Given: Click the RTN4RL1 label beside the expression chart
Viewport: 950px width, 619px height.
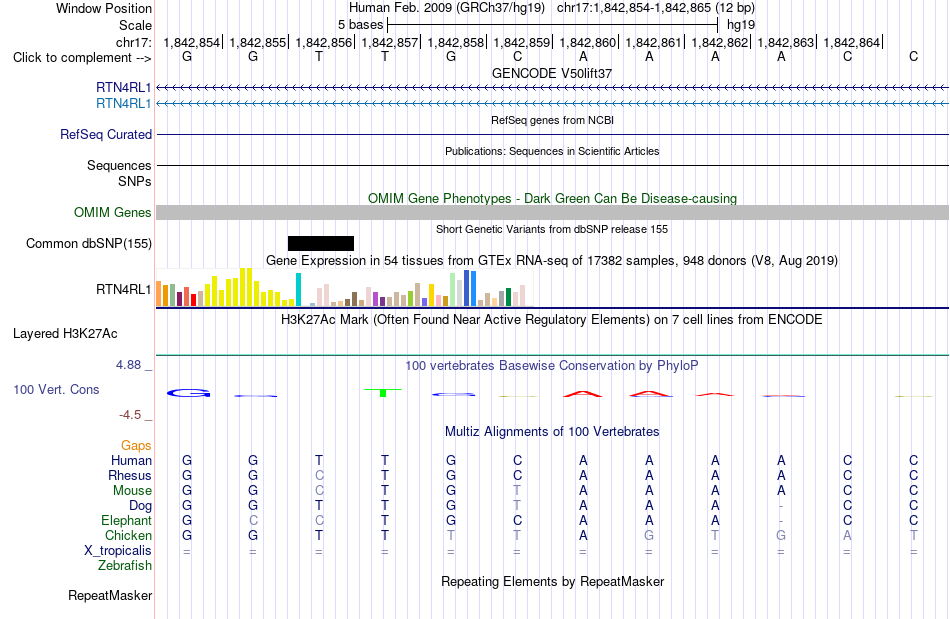Looking at the screenshot, I should [x=123, y=290].
